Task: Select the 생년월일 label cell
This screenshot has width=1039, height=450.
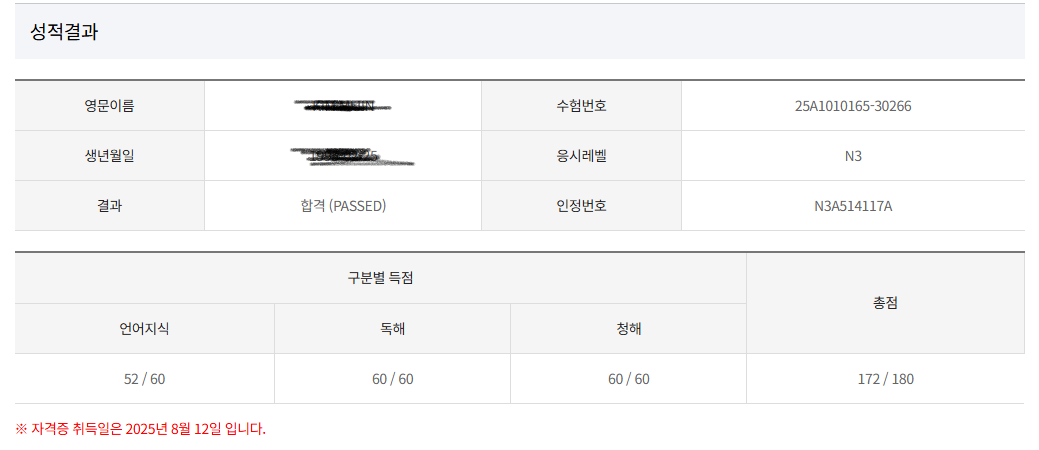Action: (109, 156)
